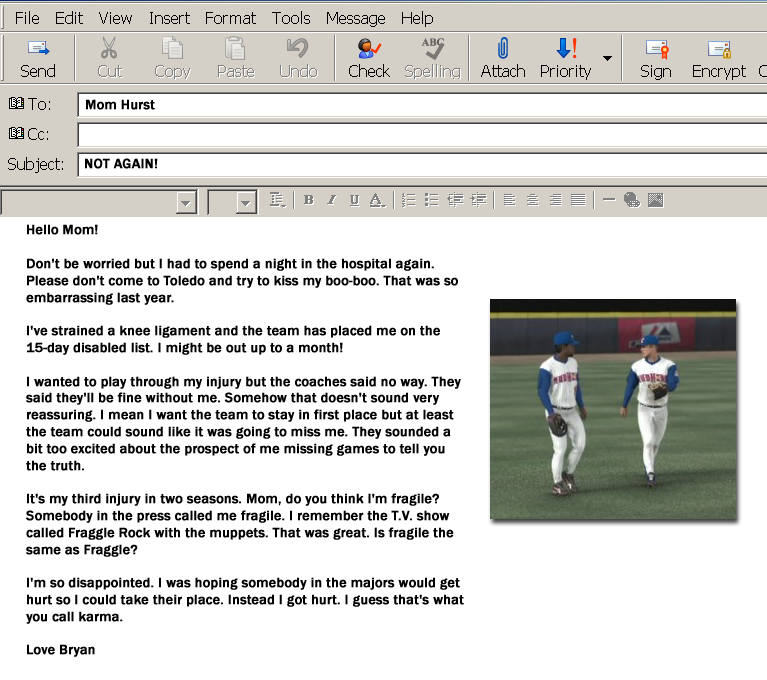Screen dimensions: 767x680
Task: Open the Paragraph Style button
Action: (277, 200)
